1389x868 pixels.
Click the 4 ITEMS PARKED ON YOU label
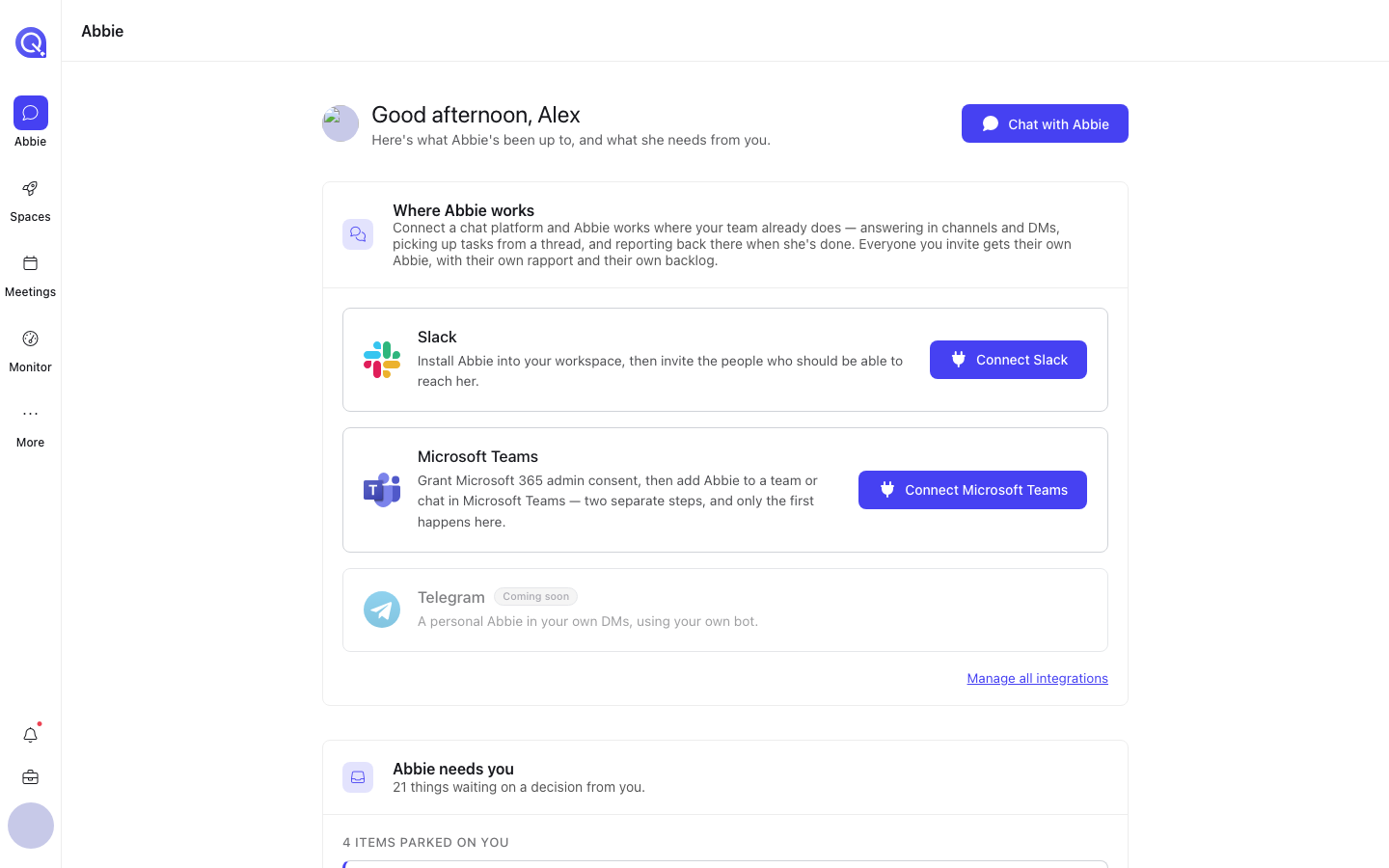425,842
